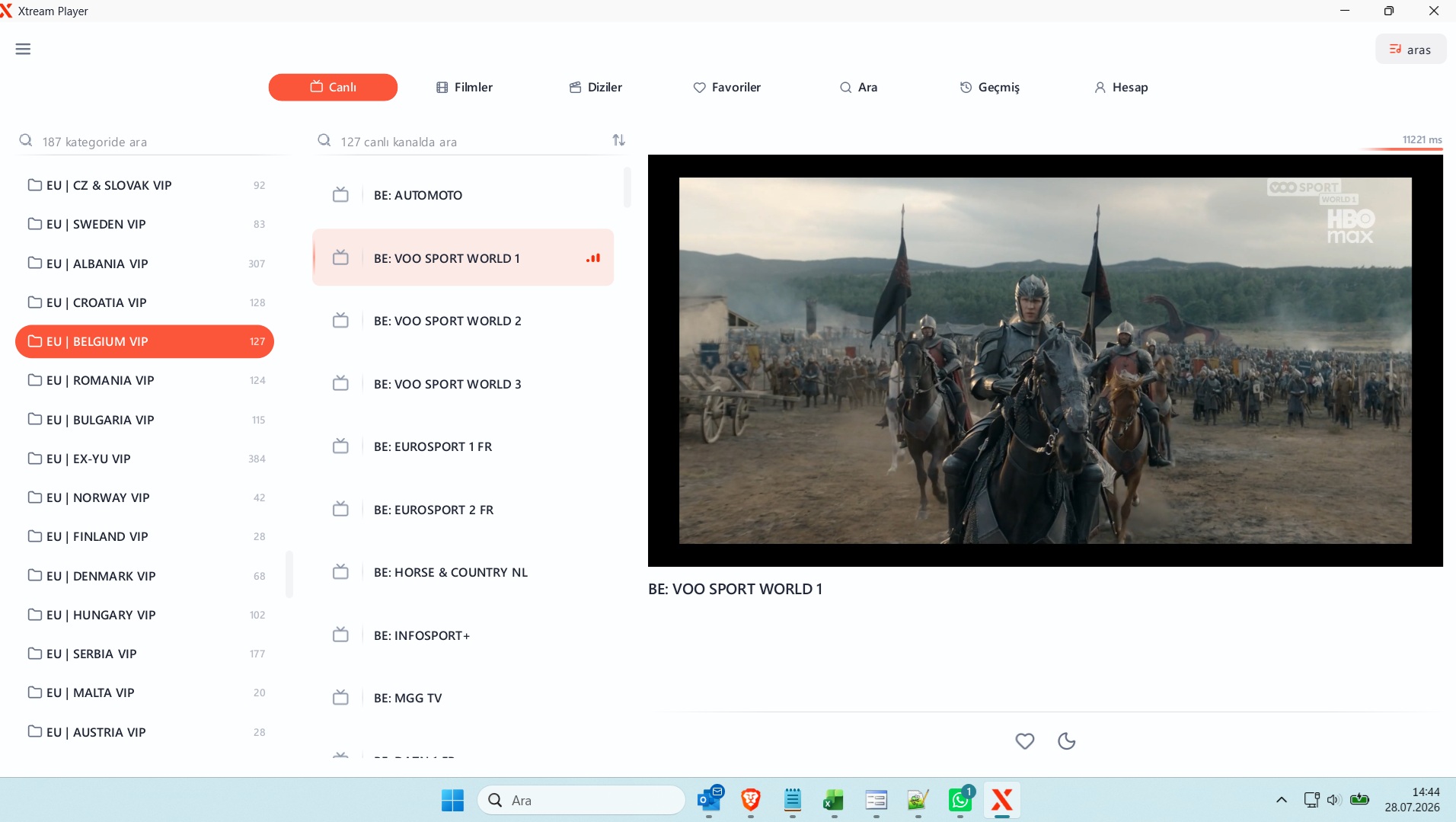The height and width of the screenshot is (822, 1456).
Task: Click the Xtream Player taskbar icon
Action: coord(1002,800)
